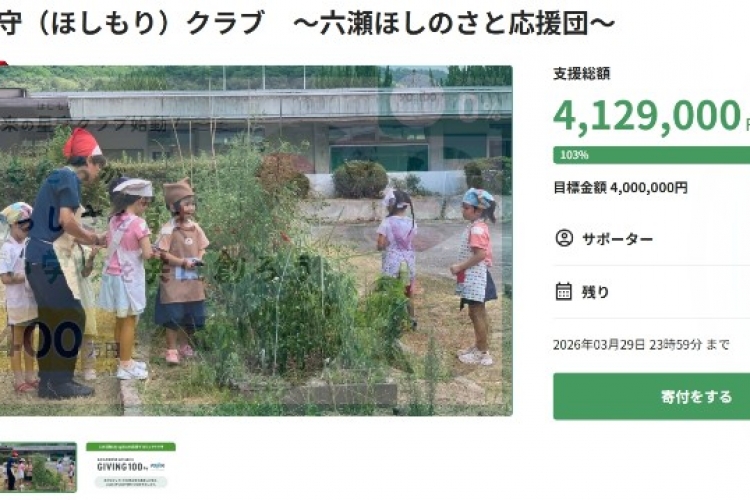Click the サポーター label
The image size is (750, 500).
tap(617, 239)
